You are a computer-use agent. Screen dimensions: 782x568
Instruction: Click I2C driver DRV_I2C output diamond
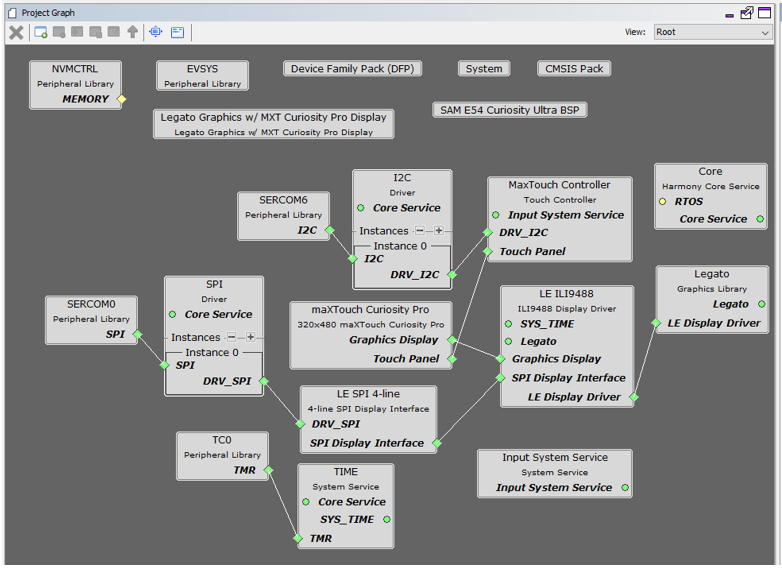(x=452, y=274)
